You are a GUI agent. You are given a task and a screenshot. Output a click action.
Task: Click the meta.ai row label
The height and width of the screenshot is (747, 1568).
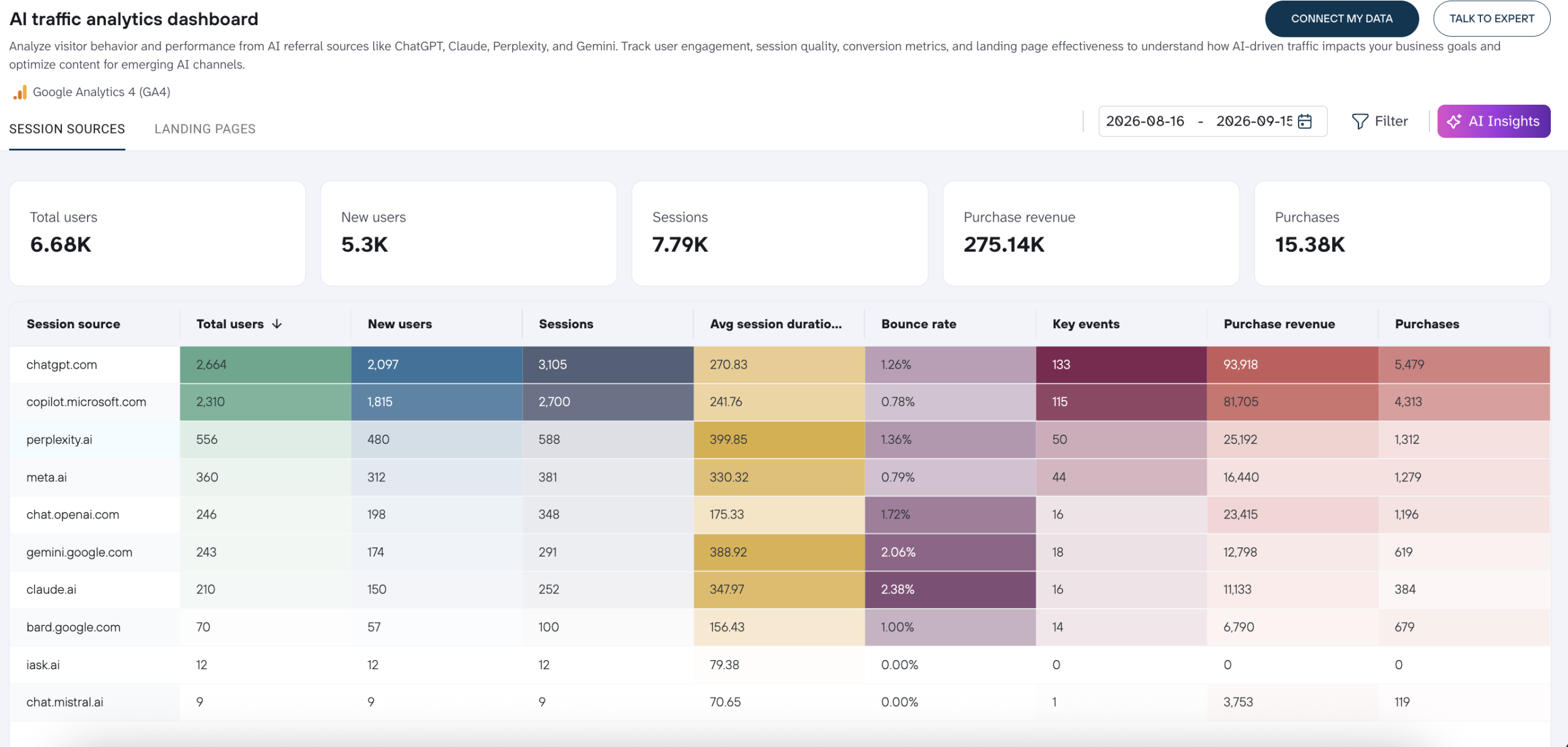click(47, 477)
